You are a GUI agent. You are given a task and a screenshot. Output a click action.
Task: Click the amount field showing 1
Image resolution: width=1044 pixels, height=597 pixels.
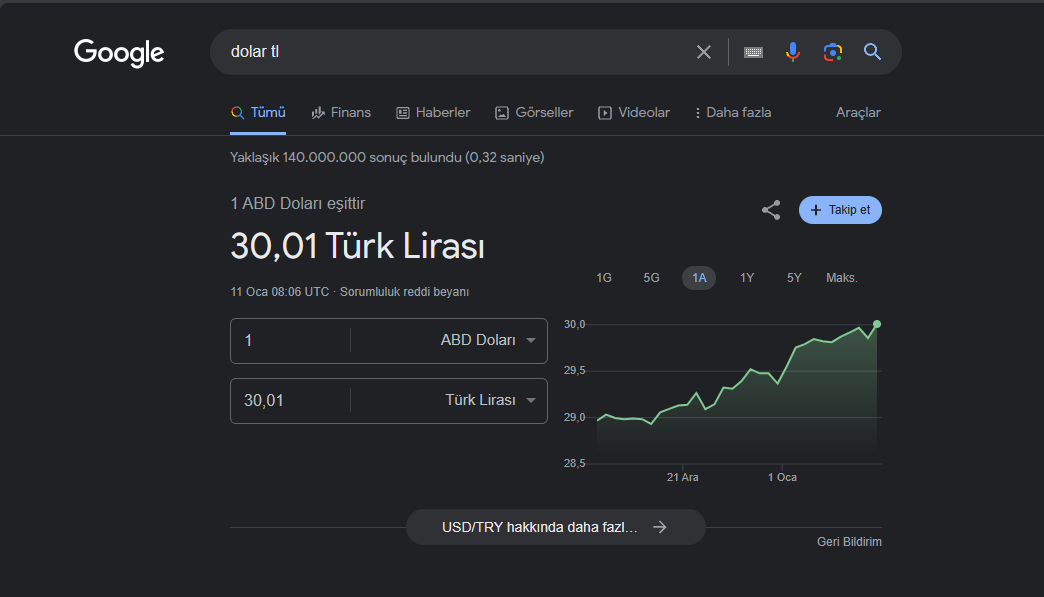291,341
